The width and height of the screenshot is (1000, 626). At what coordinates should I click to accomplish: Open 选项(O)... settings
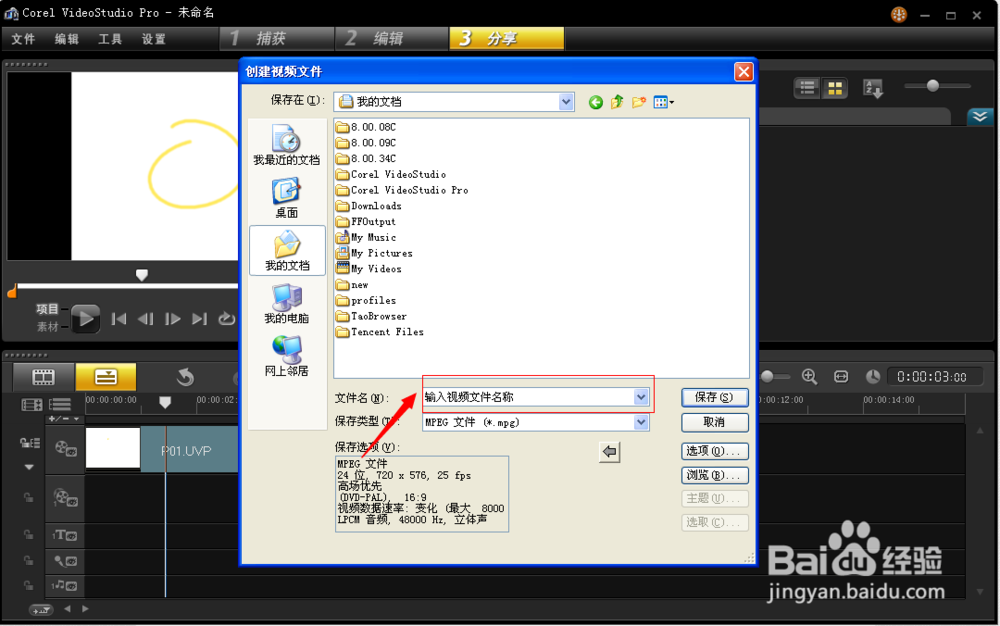coord(714,451)
